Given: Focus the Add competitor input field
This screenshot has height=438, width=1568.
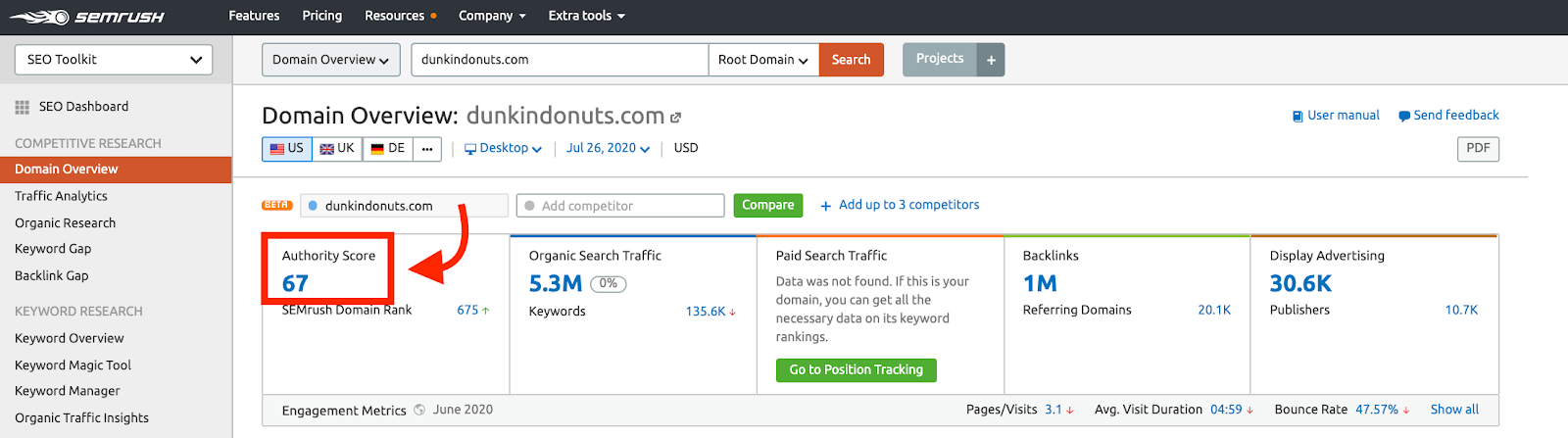Looking at the screenshot, I should tap(620, 206).
